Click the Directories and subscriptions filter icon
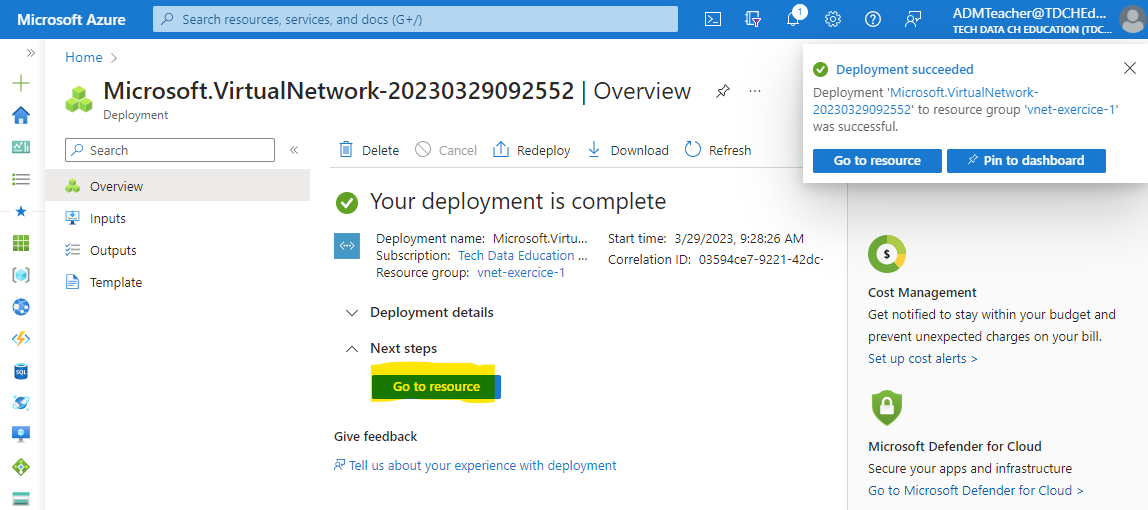 click(x=753, y=20)
